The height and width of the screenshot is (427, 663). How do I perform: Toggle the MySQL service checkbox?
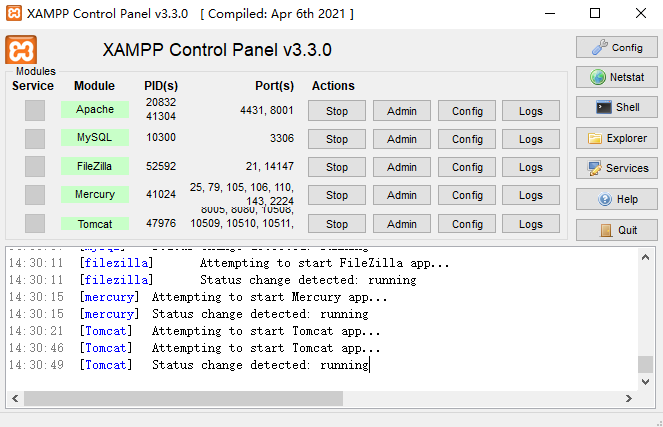pyautogui.click(x=35, y=139)
